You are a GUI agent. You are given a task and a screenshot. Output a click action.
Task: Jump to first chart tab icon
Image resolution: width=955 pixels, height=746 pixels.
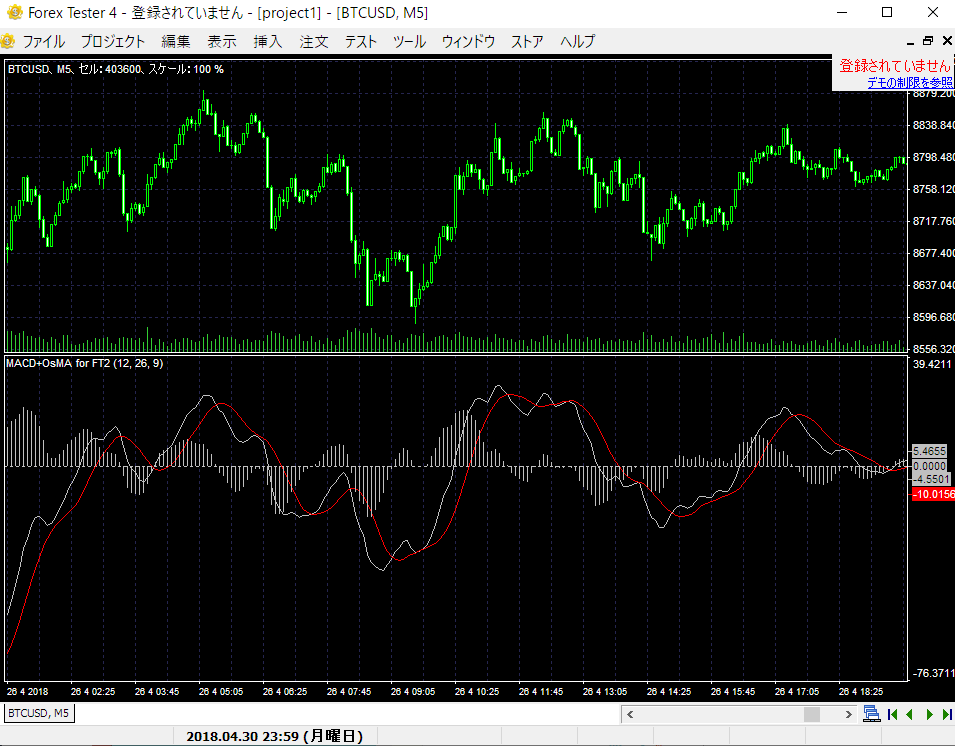pos(892,714)
